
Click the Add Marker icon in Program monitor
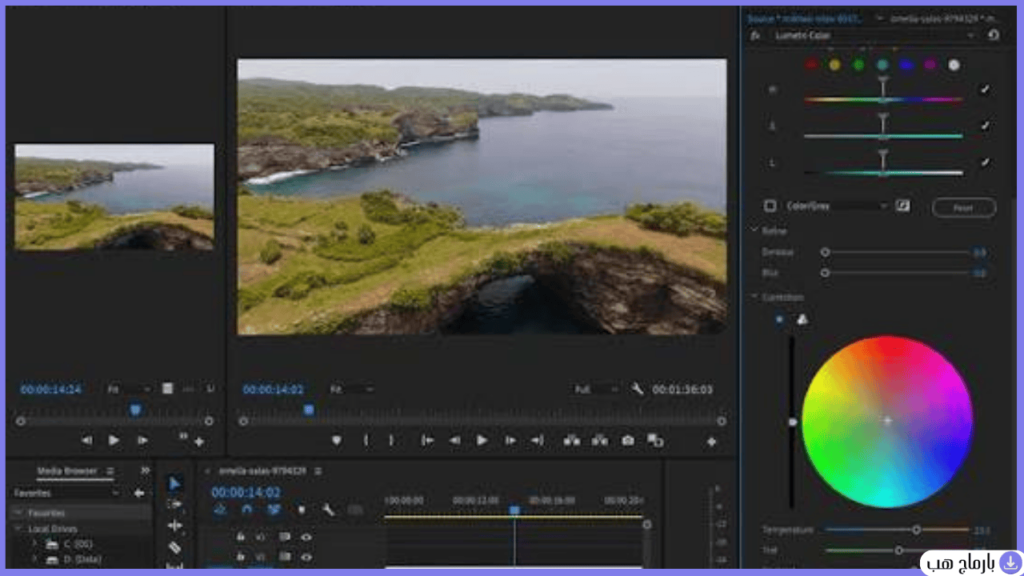tap(336, 441)
